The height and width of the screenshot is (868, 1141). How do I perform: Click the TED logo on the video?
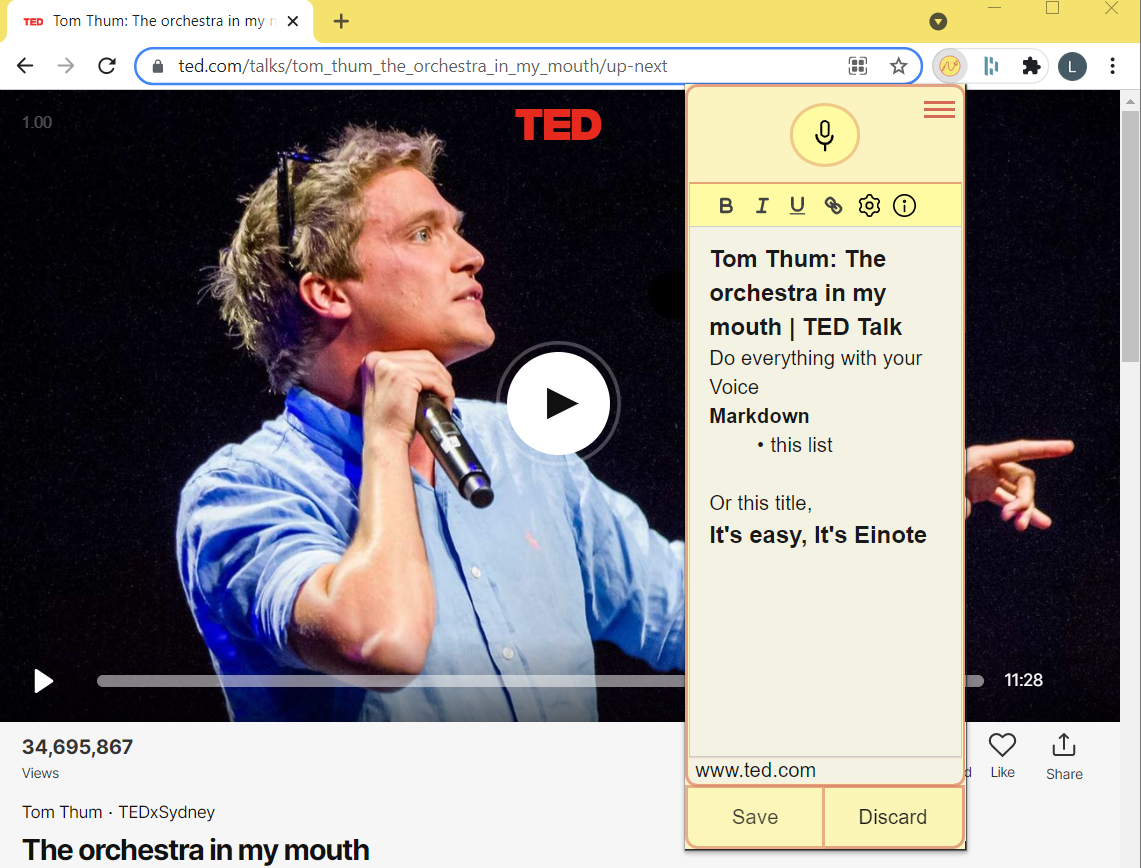point(558,124)
